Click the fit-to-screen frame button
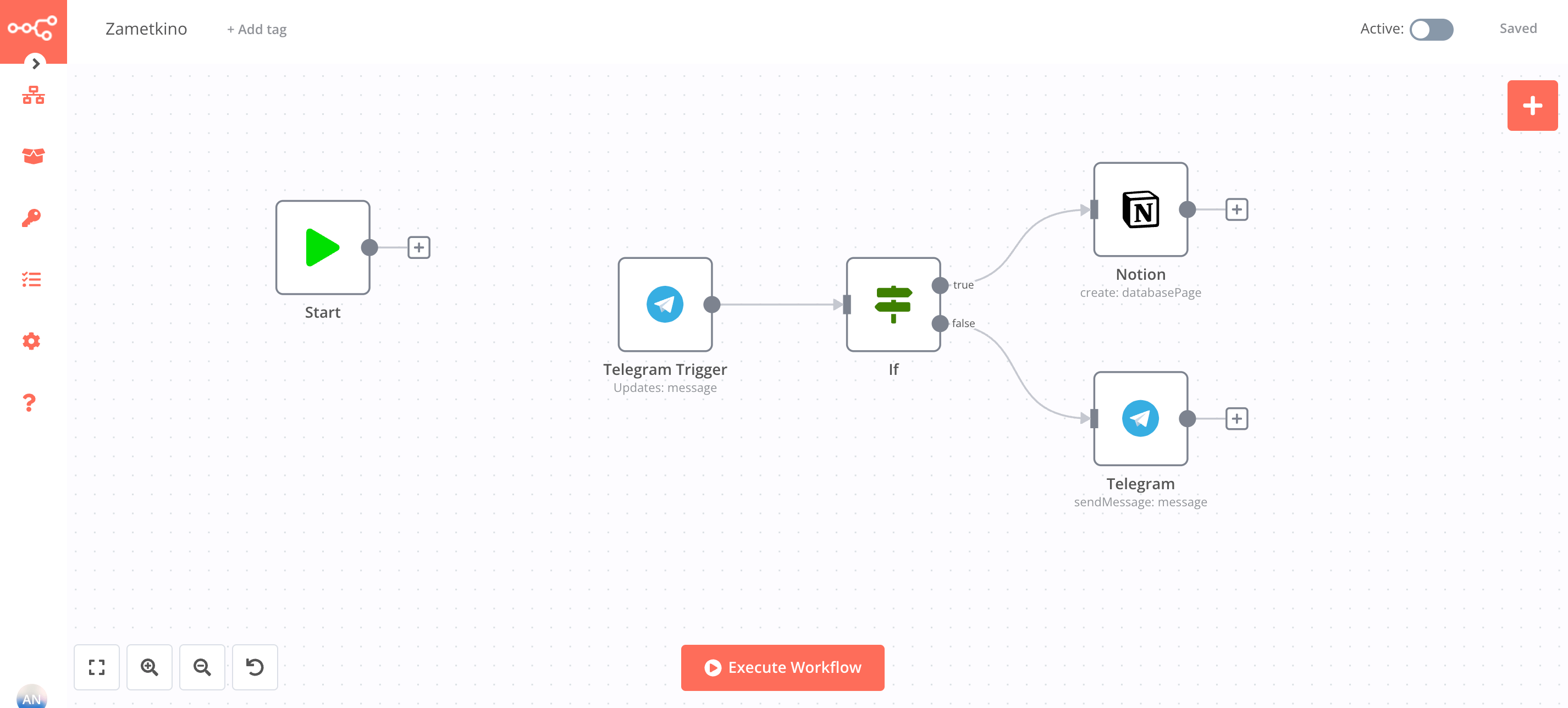 click(97, 667)
